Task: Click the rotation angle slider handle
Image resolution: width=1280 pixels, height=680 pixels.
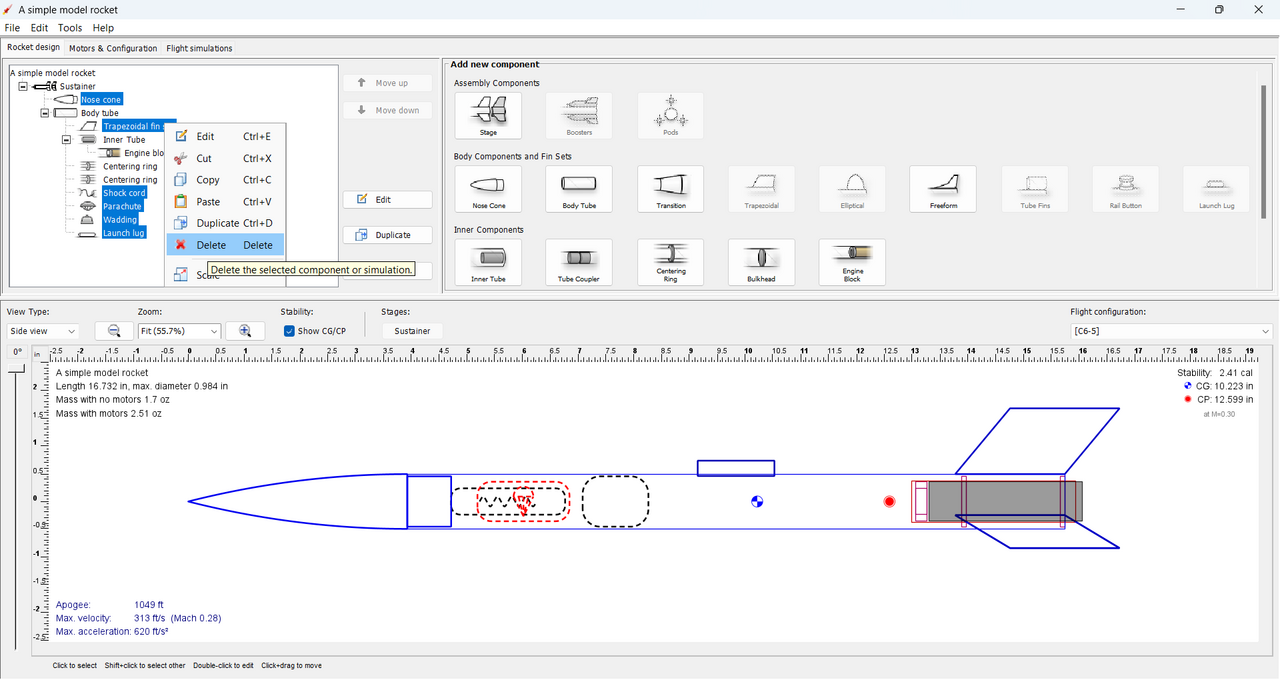Action: [17, 370]
